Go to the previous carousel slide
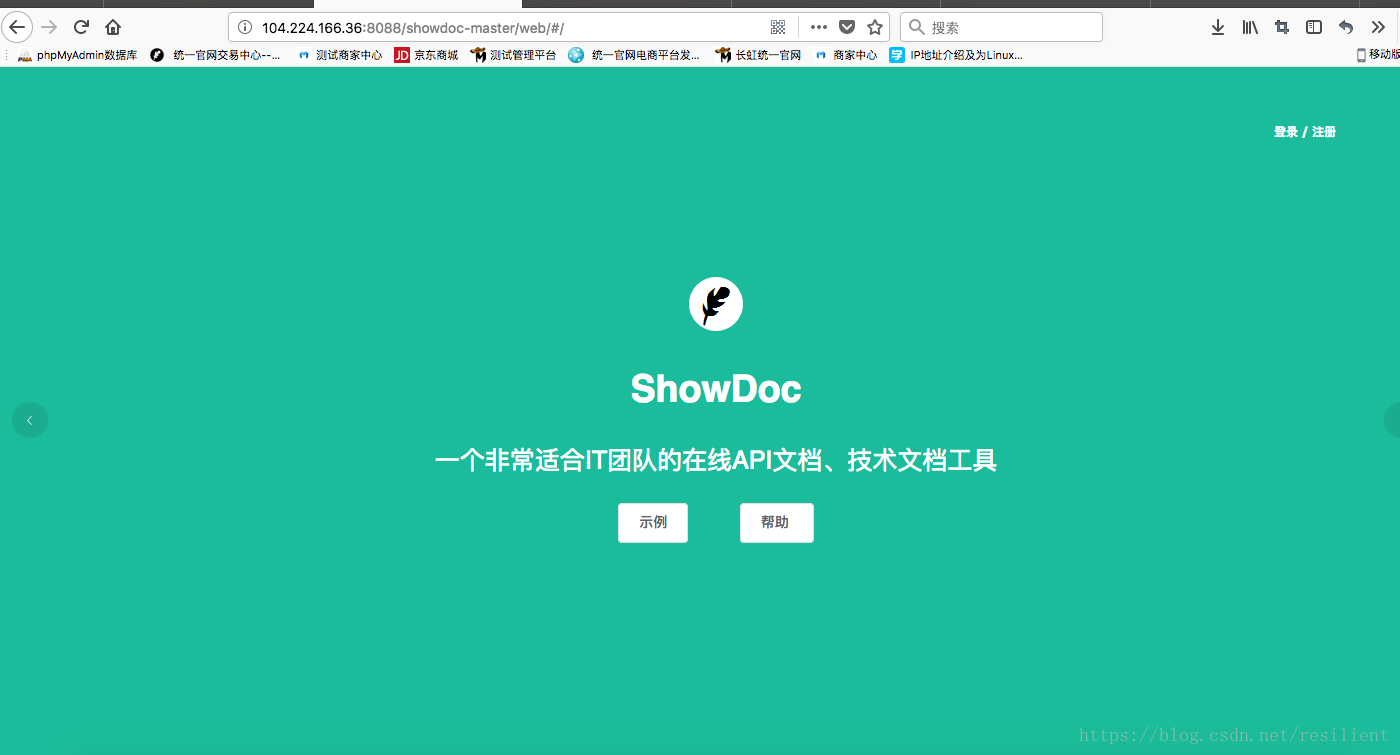This screenshot has height=755, width=1400. (30, 420)
